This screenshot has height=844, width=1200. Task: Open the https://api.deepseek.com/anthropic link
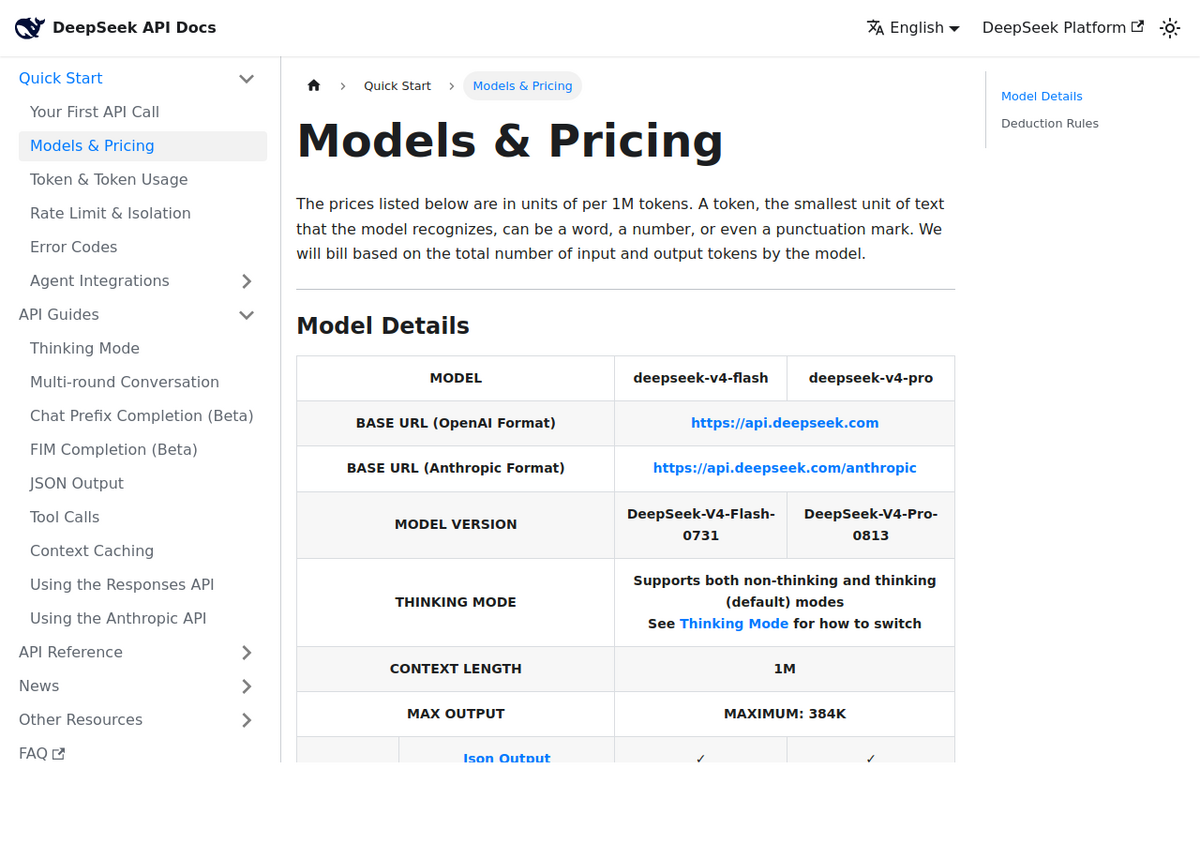[785, 468]
